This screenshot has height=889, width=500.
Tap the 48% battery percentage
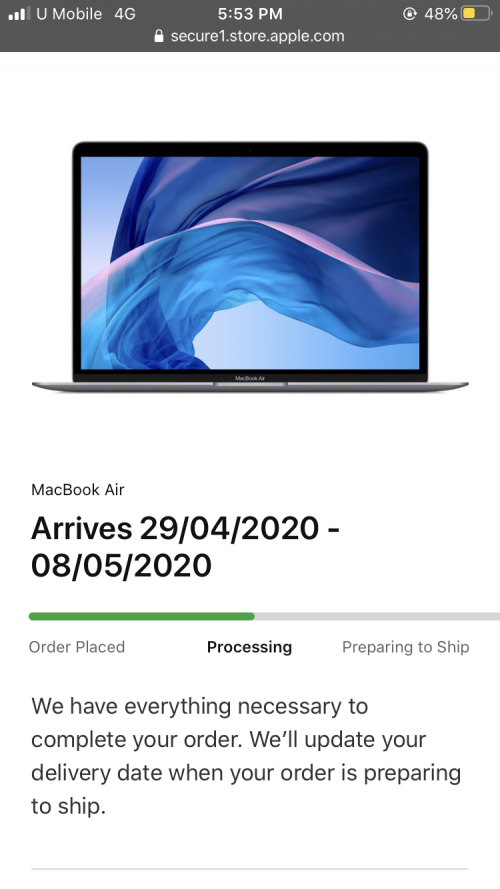[440, 14]
